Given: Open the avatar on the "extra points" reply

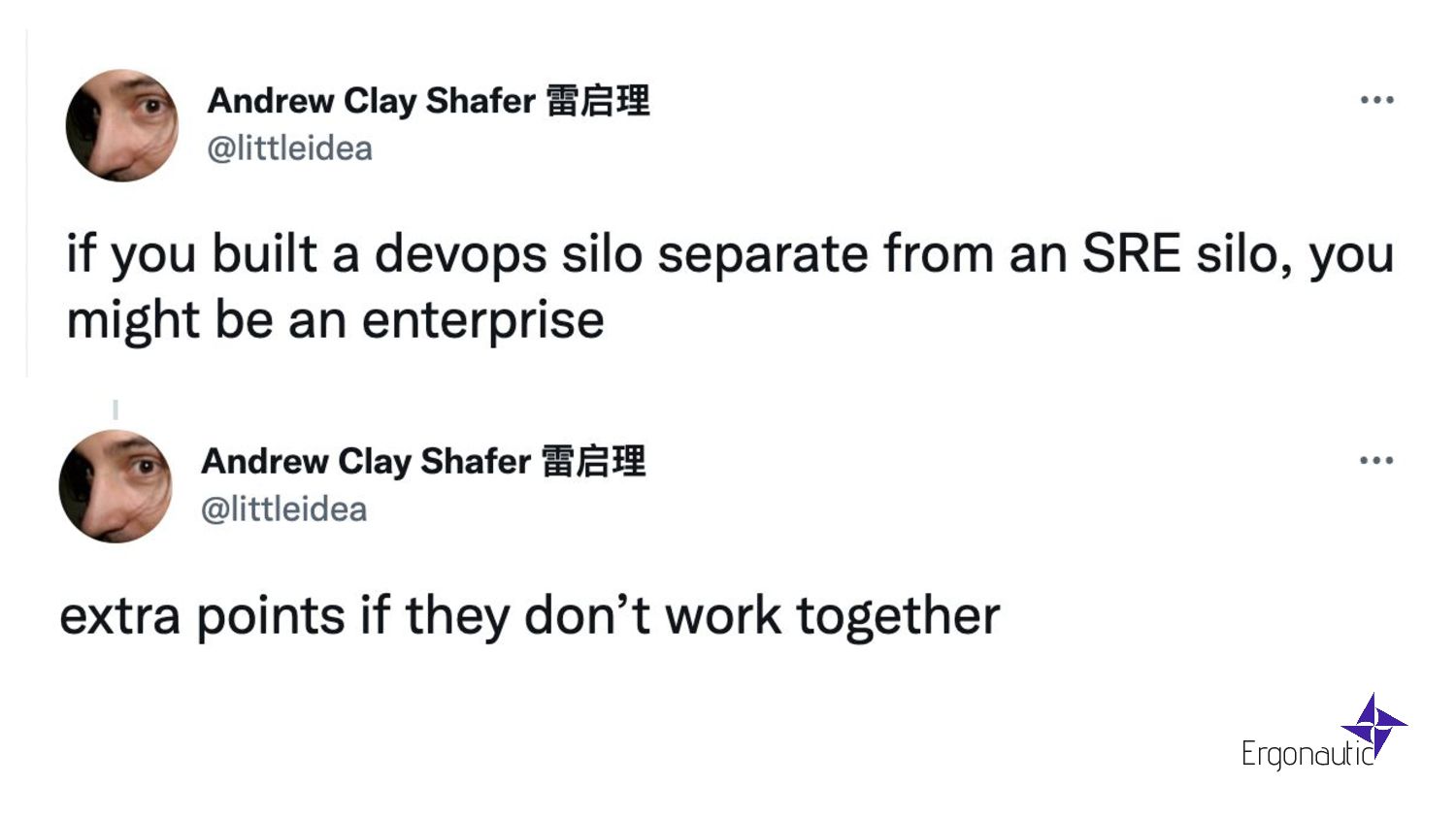Looking at the screenshot, I should pyautogui.click(x=116, y=486).
